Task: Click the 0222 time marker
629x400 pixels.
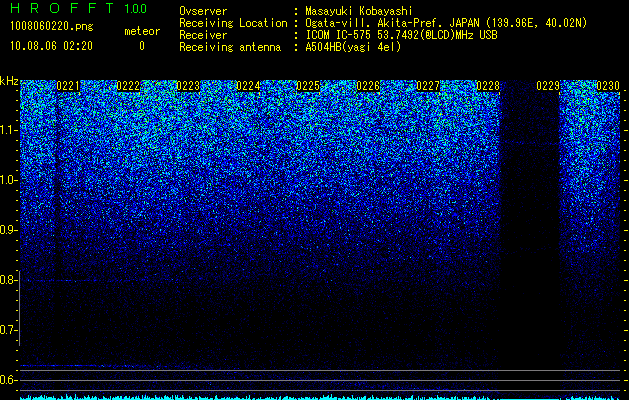Action: [128, 86]
